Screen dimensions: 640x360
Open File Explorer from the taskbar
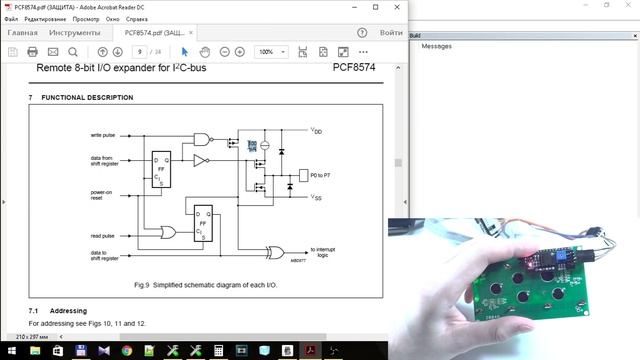click(x=35, y=351)
